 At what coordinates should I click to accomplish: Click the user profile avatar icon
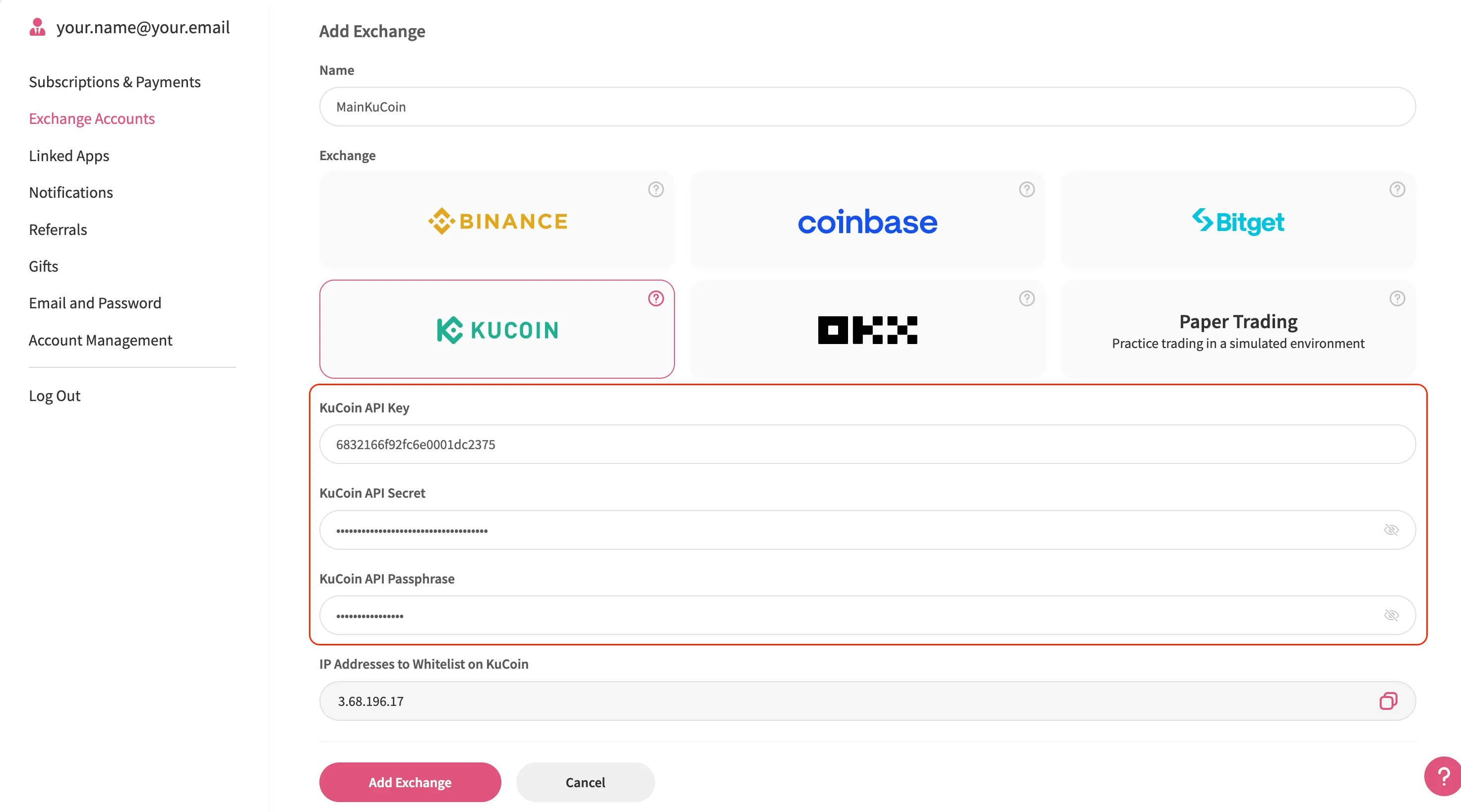pyautogui.click(x=37, y=27)
